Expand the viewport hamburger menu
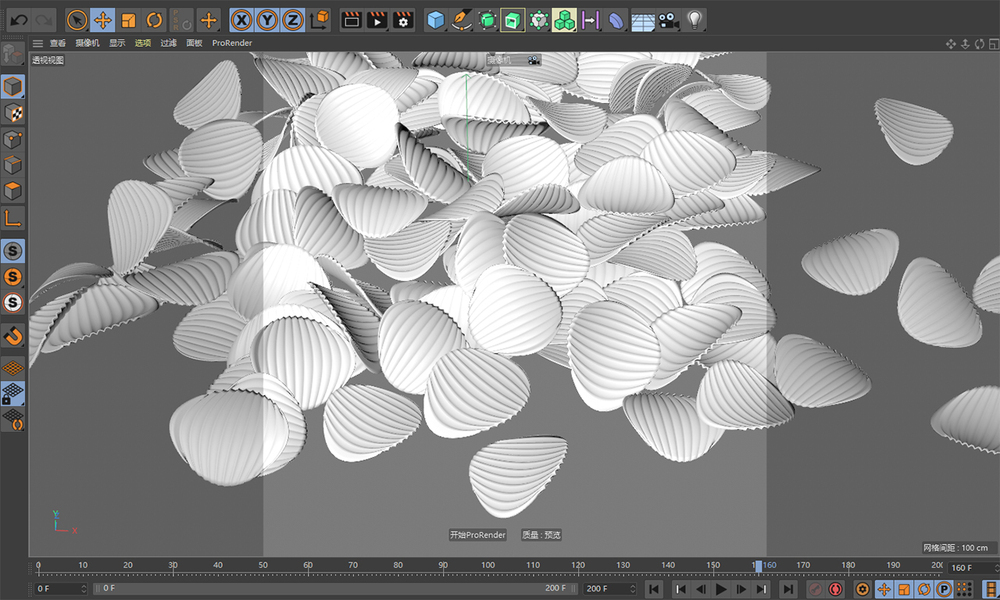Image resolution: width=1000 pixels, height=600 pixels. [38, 43]
